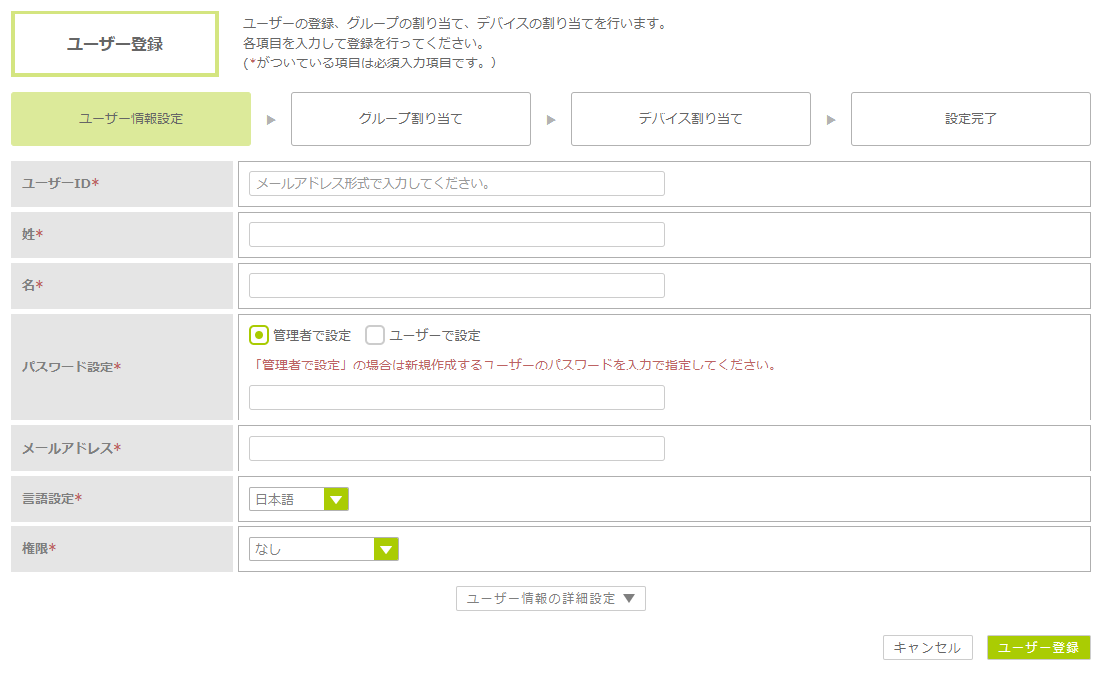Submit with the green ユーザー登録 button
The height and width of the screenshot is (690, 1106).
pos(1038,648)
